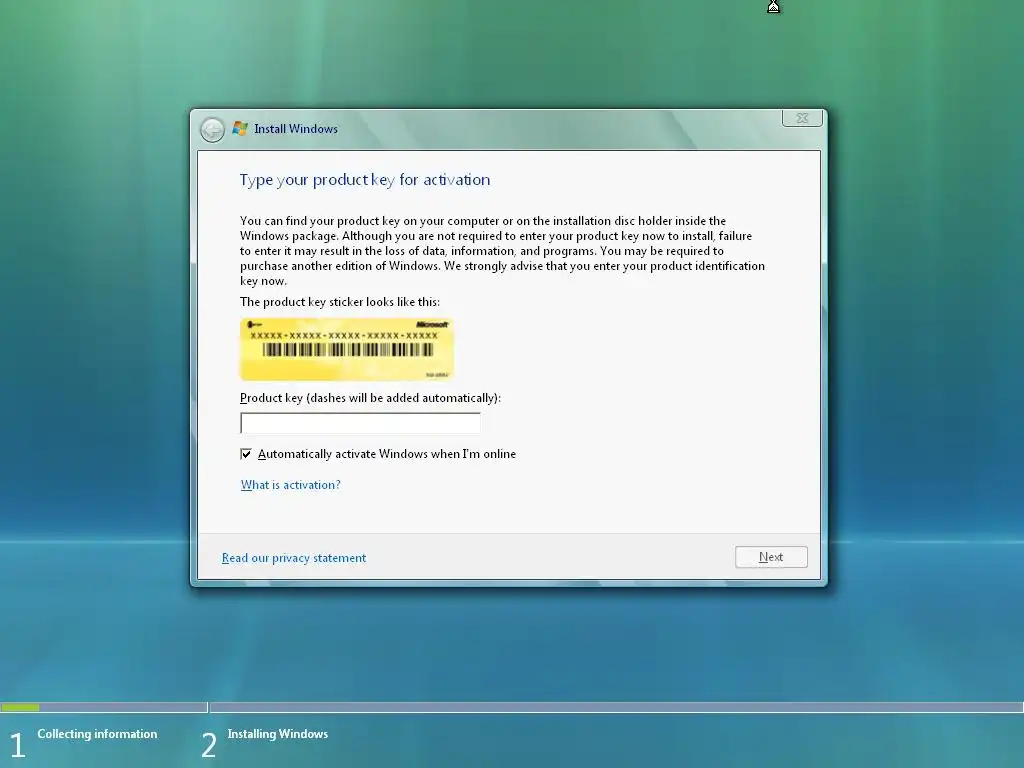Viewport: 1024px width, 768px height.
Task: Click the Install Windows title text
Action: coord(296,129)
